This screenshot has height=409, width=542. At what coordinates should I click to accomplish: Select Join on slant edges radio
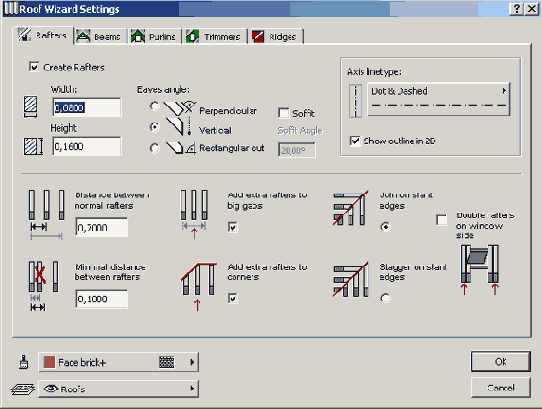point(385,227)
